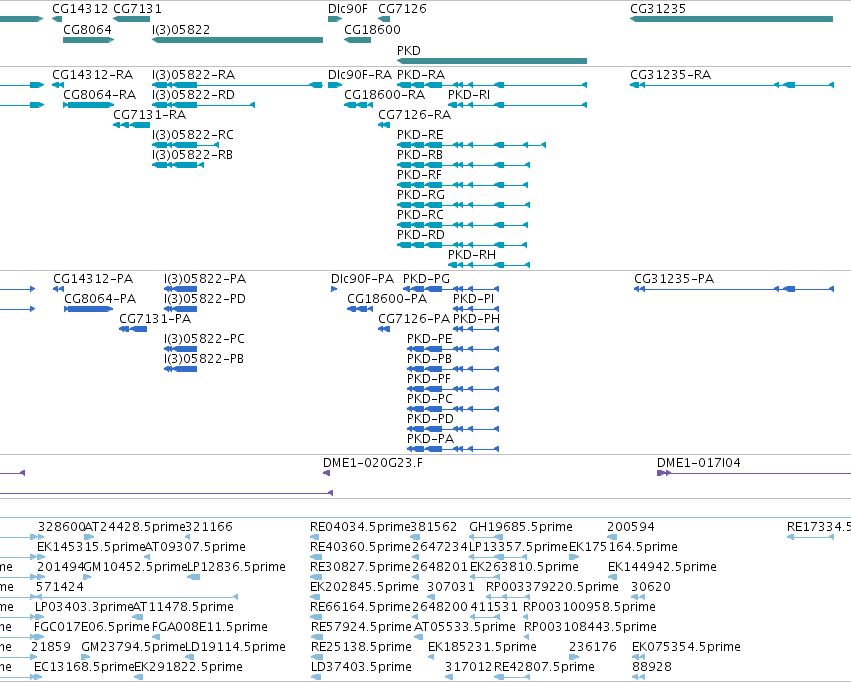The height and width of the screenshot is (682, 851).
Task: Select the CG14312 gene label
Action: (x=80, y=9)
